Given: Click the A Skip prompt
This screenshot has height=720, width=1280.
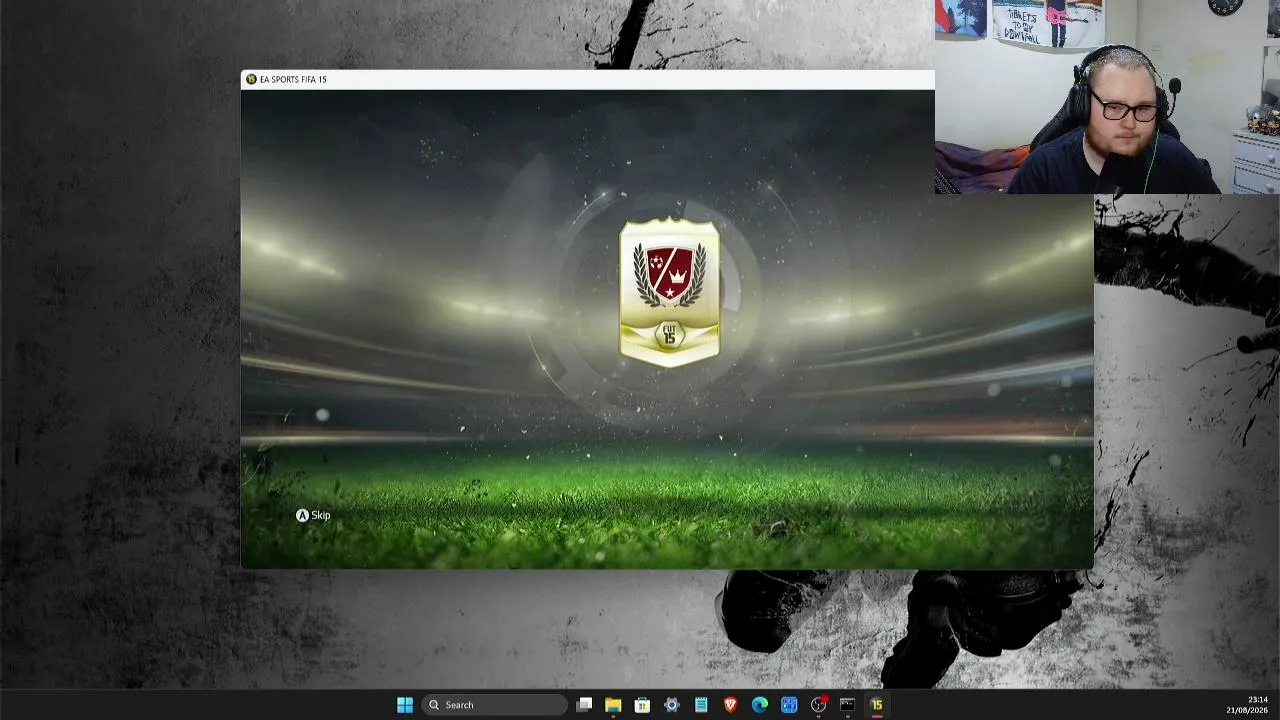Looking at the screenshot, I should pyautogui.click(x=313, y=515).
